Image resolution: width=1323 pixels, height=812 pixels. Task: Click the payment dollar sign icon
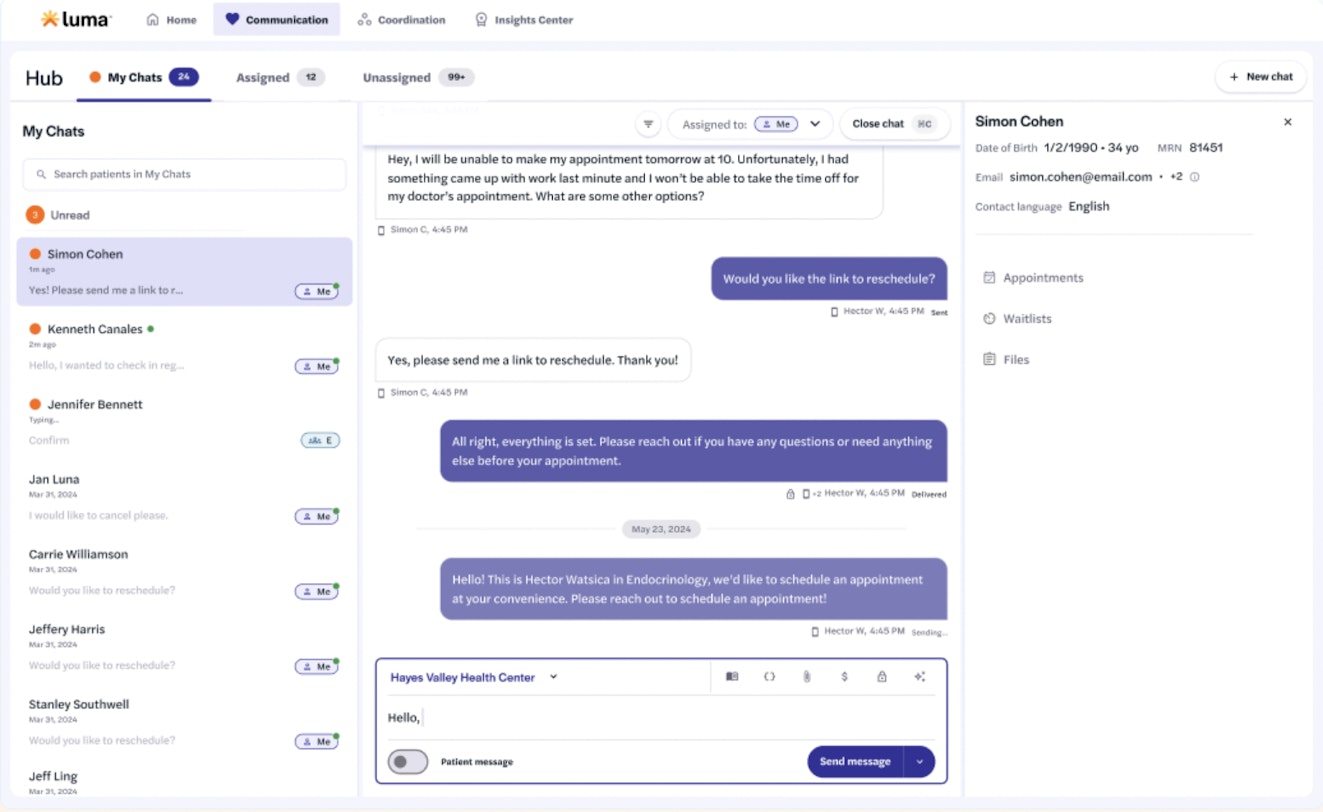(843, 676)
